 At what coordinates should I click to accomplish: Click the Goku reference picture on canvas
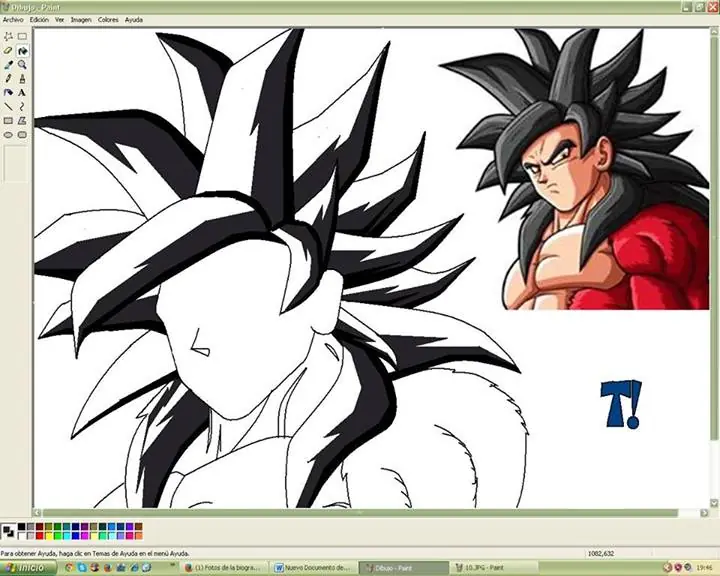click(x=574, y=169)
